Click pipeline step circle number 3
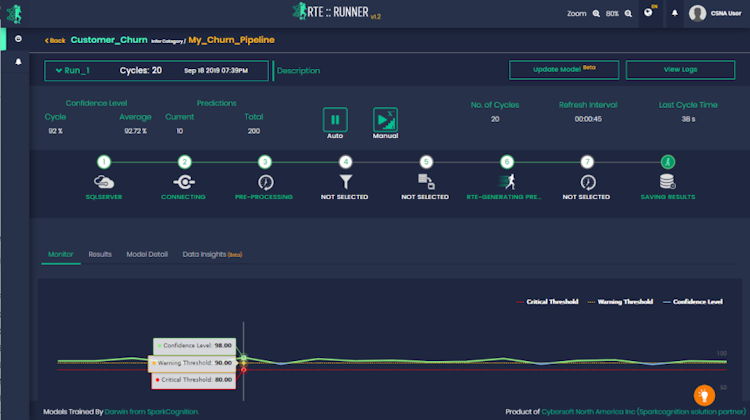This screenshot has width=750, height=420. pyautogui.click(x=265, y=162)
